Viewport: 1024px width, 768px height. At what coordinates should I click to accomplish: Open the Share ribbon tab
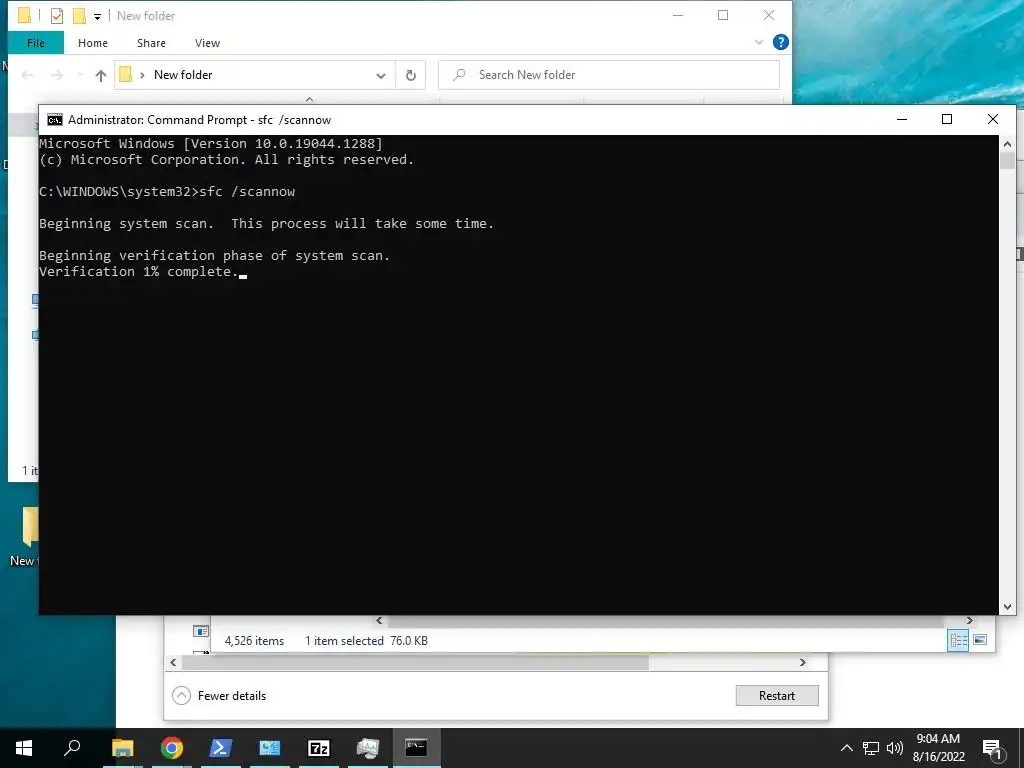point(151,43)
